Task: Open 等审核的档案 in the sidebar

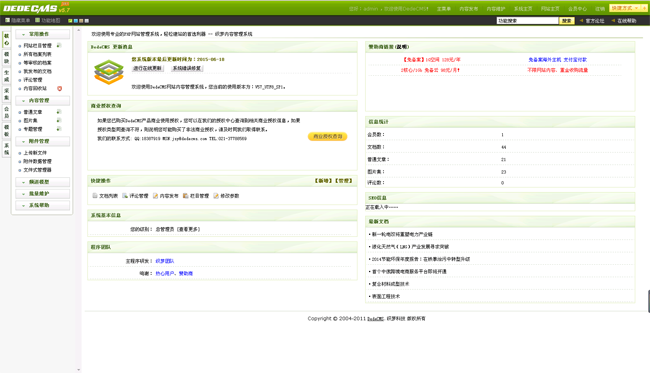Action: 37,63
